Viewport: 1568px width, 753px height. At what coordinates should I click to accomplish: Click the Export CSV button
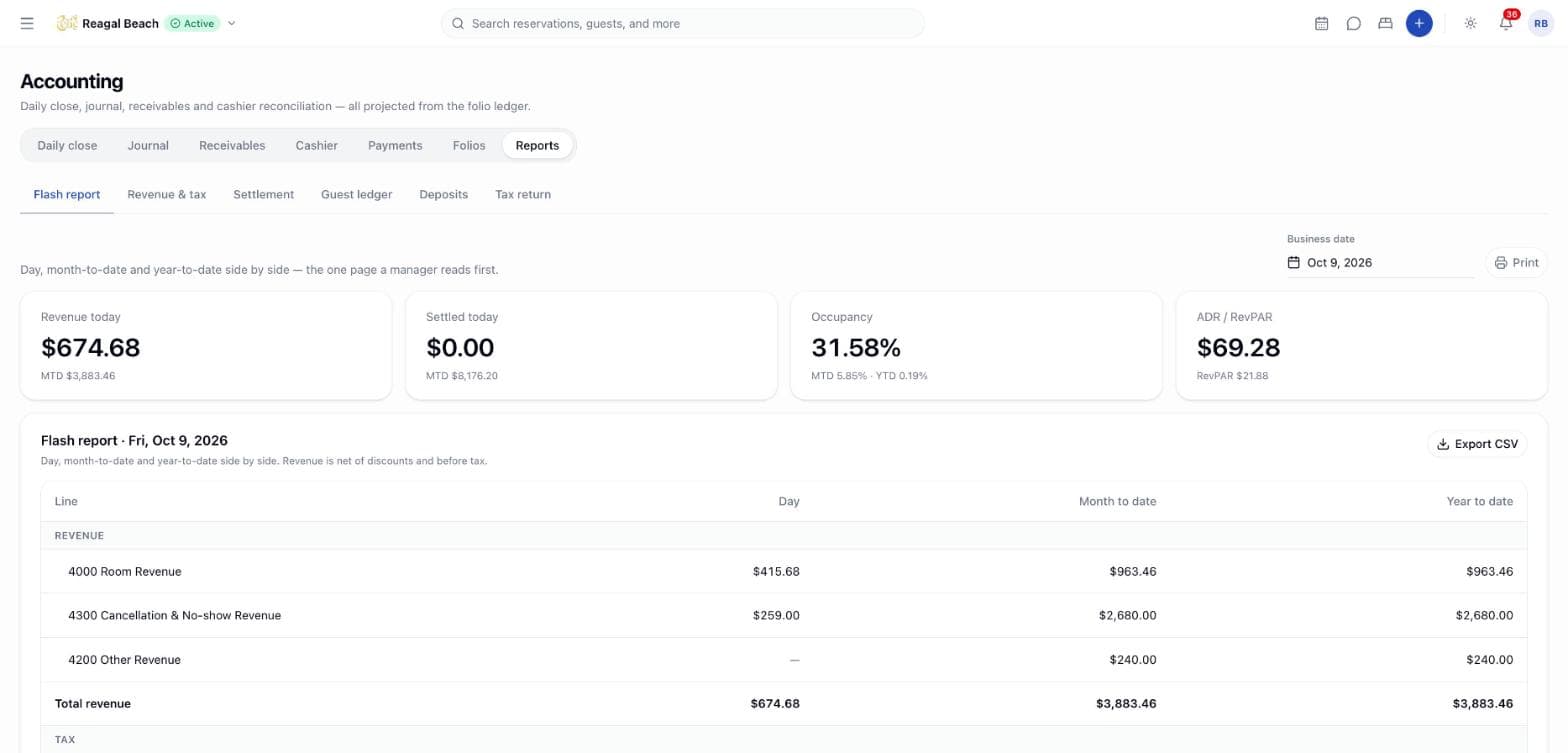(x=1477, y=444)
